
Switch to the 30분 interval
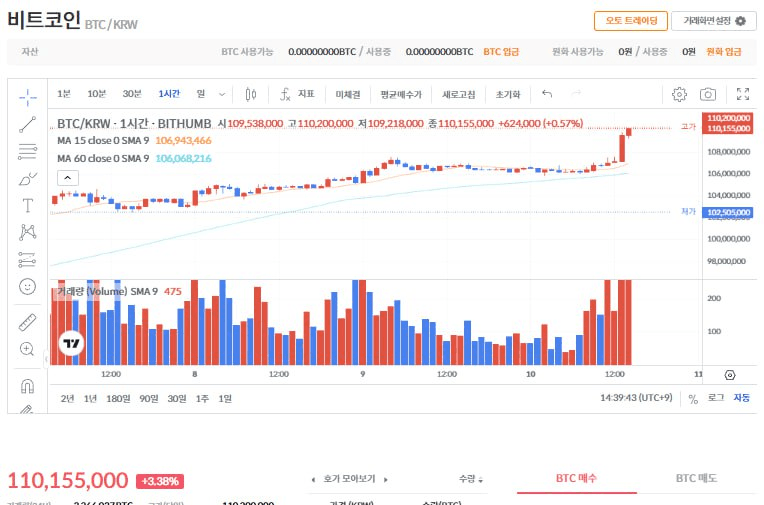(x=132, y=94)
